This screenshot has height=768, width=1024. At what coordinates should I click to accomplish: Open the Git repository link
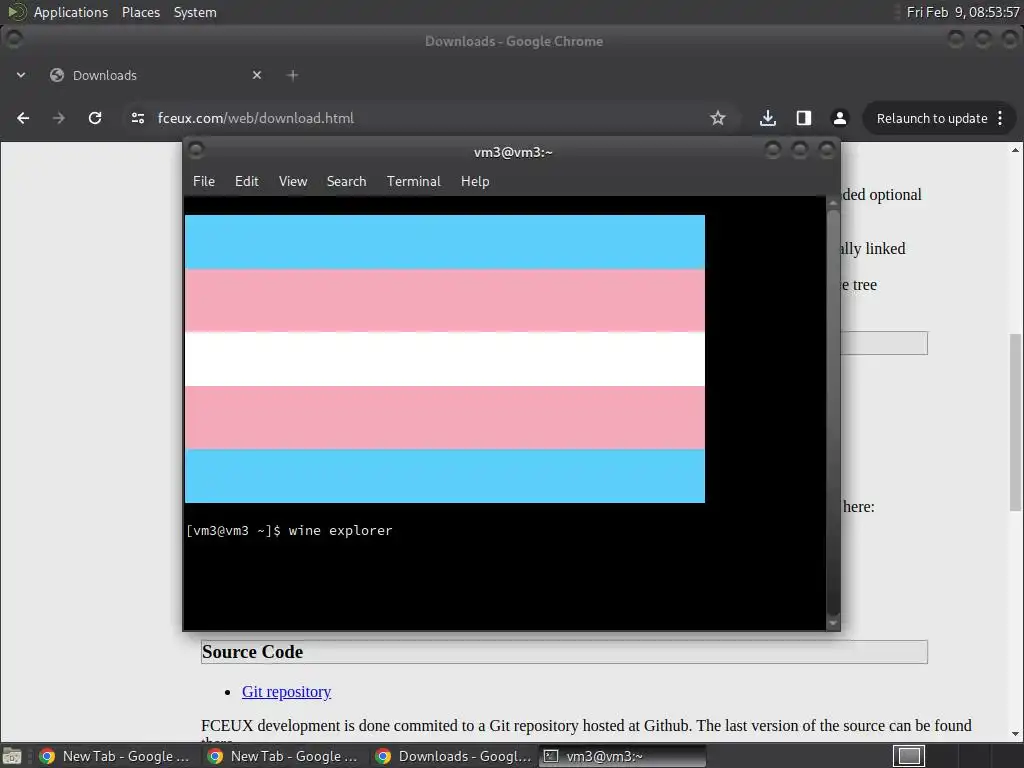[x=286, y=692]
